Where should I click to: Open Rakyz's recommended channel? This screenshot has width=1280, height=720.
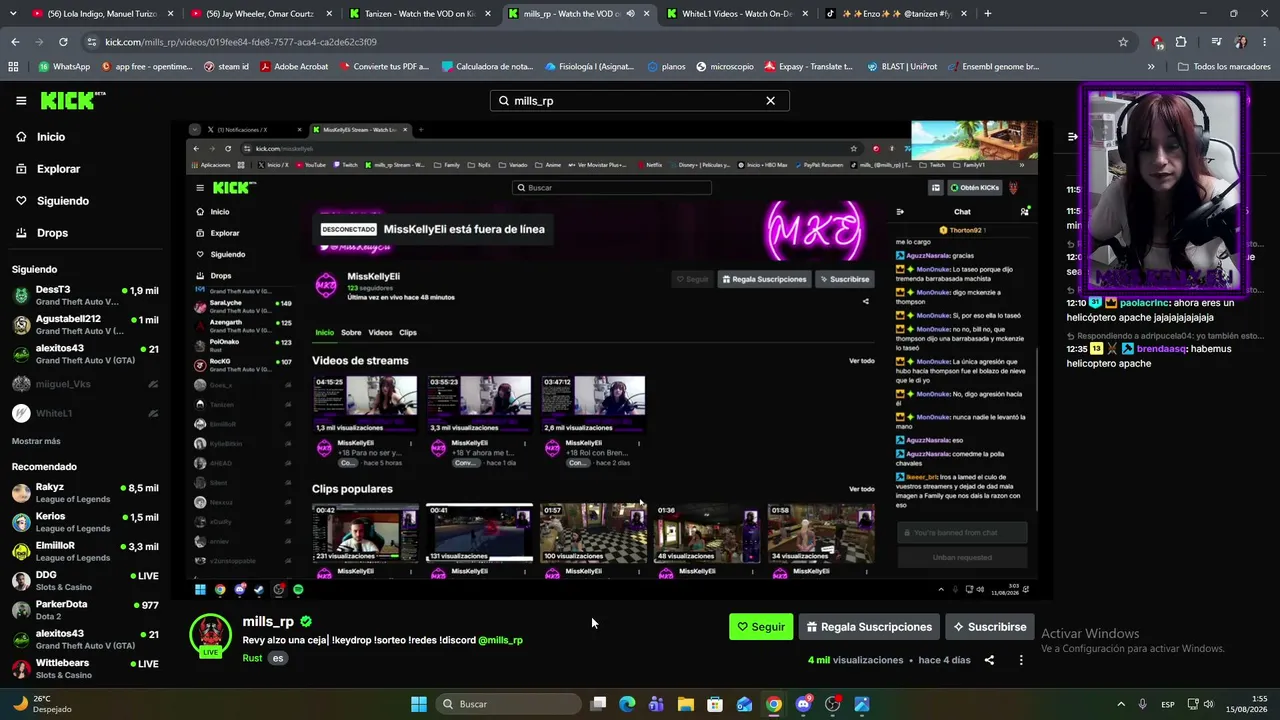click(85, 493)
